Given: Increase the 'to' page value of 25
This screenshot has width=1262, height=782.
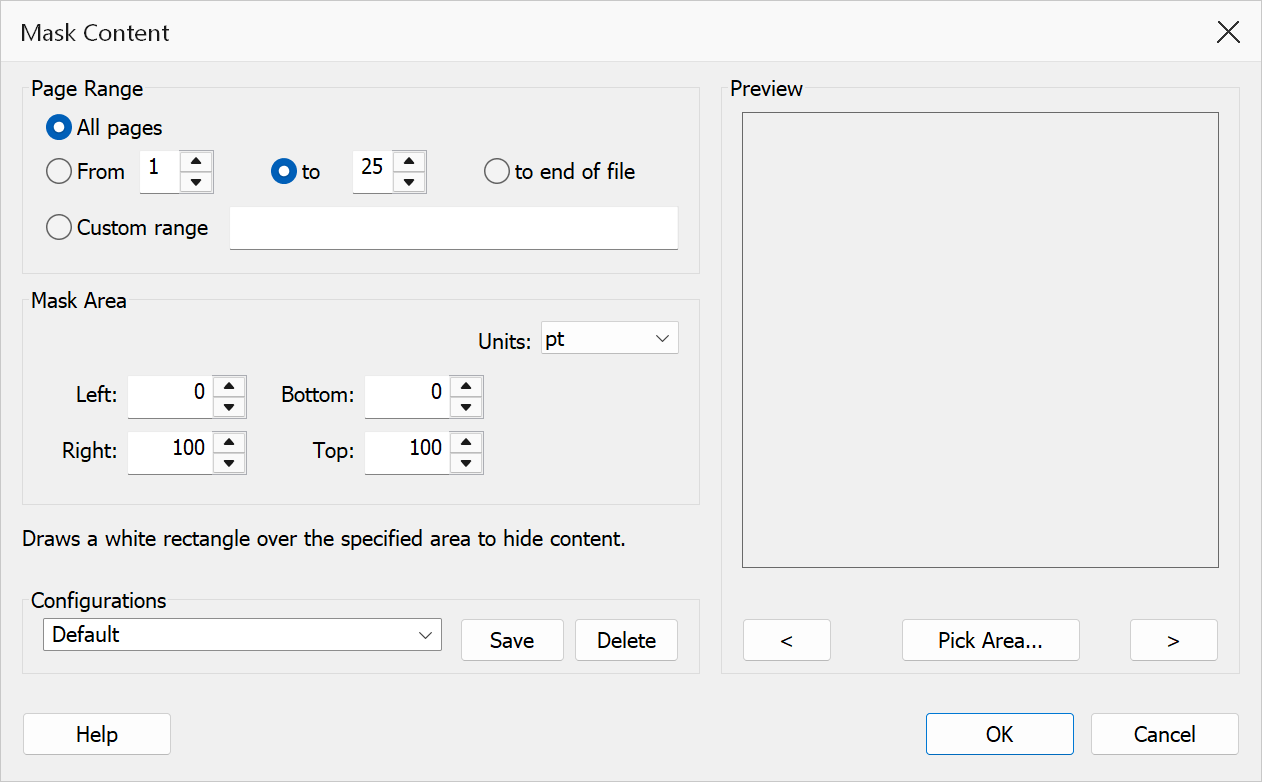Looking at the screenshot, I should (x=409, y=161).
